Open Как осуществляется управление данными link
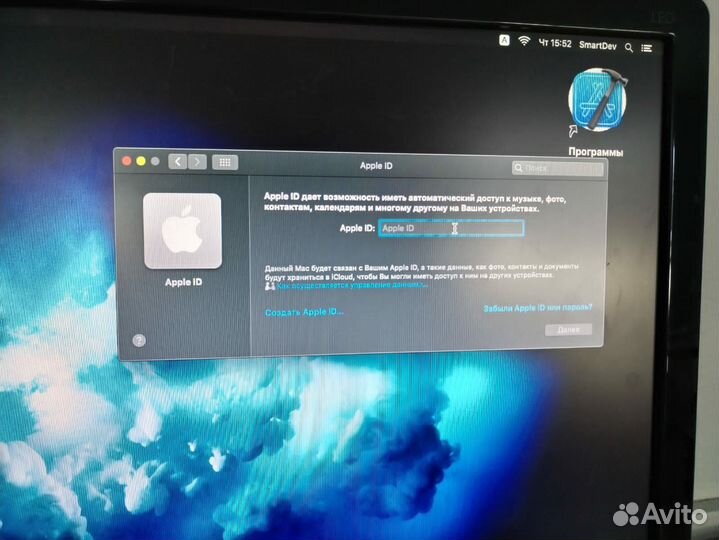719x540 pixels. (x=352, y=285)
